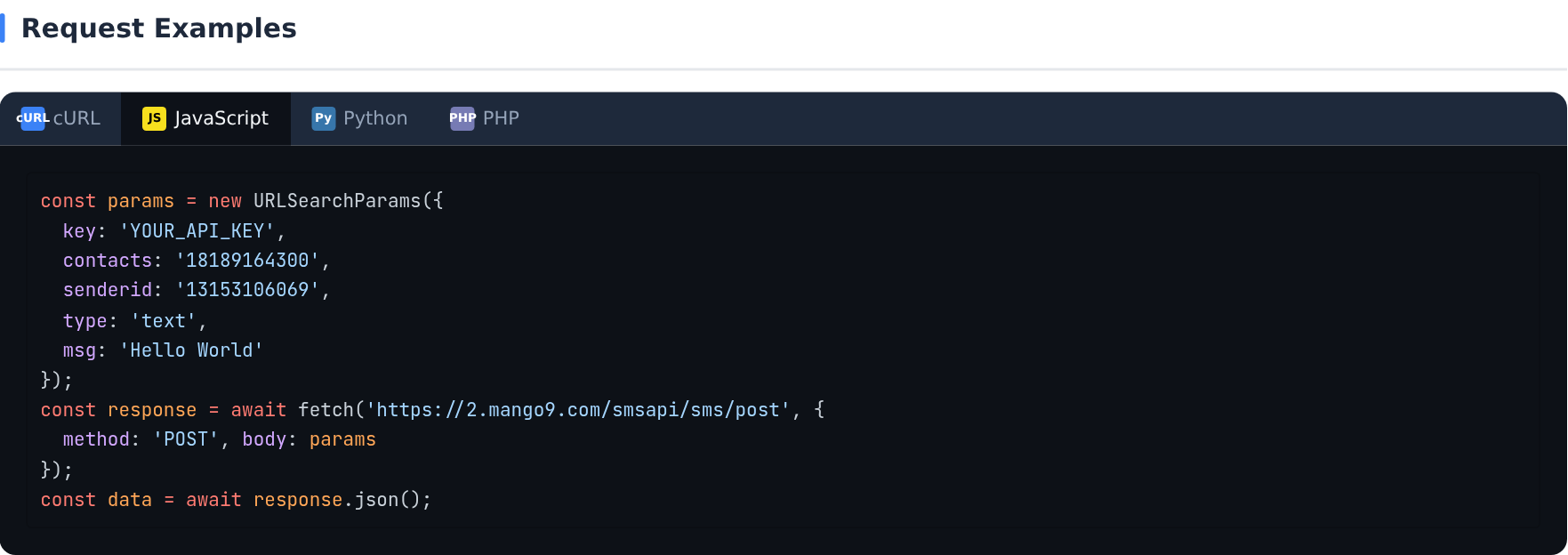Select the JavaScript tab
This screenshot has width=1568, height=555.
(x=205, y=118)
